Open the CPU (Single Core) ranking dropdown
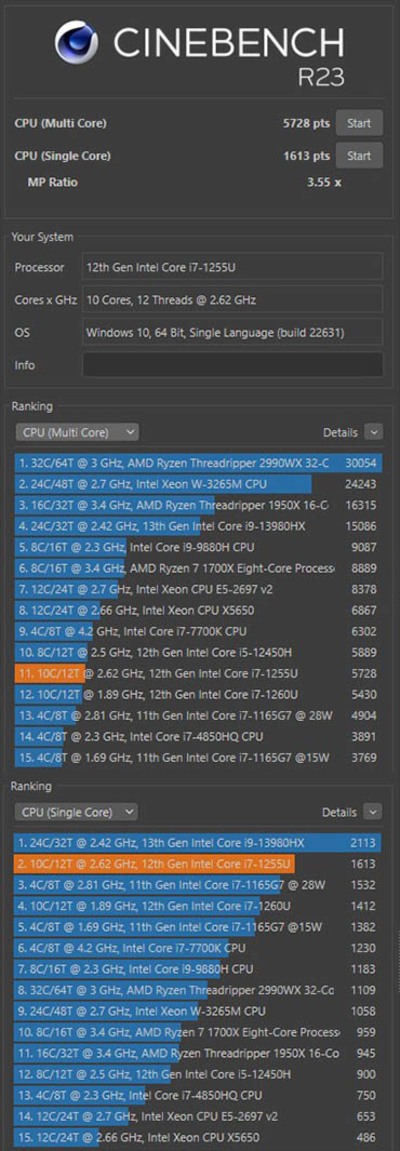 point(76,812)
